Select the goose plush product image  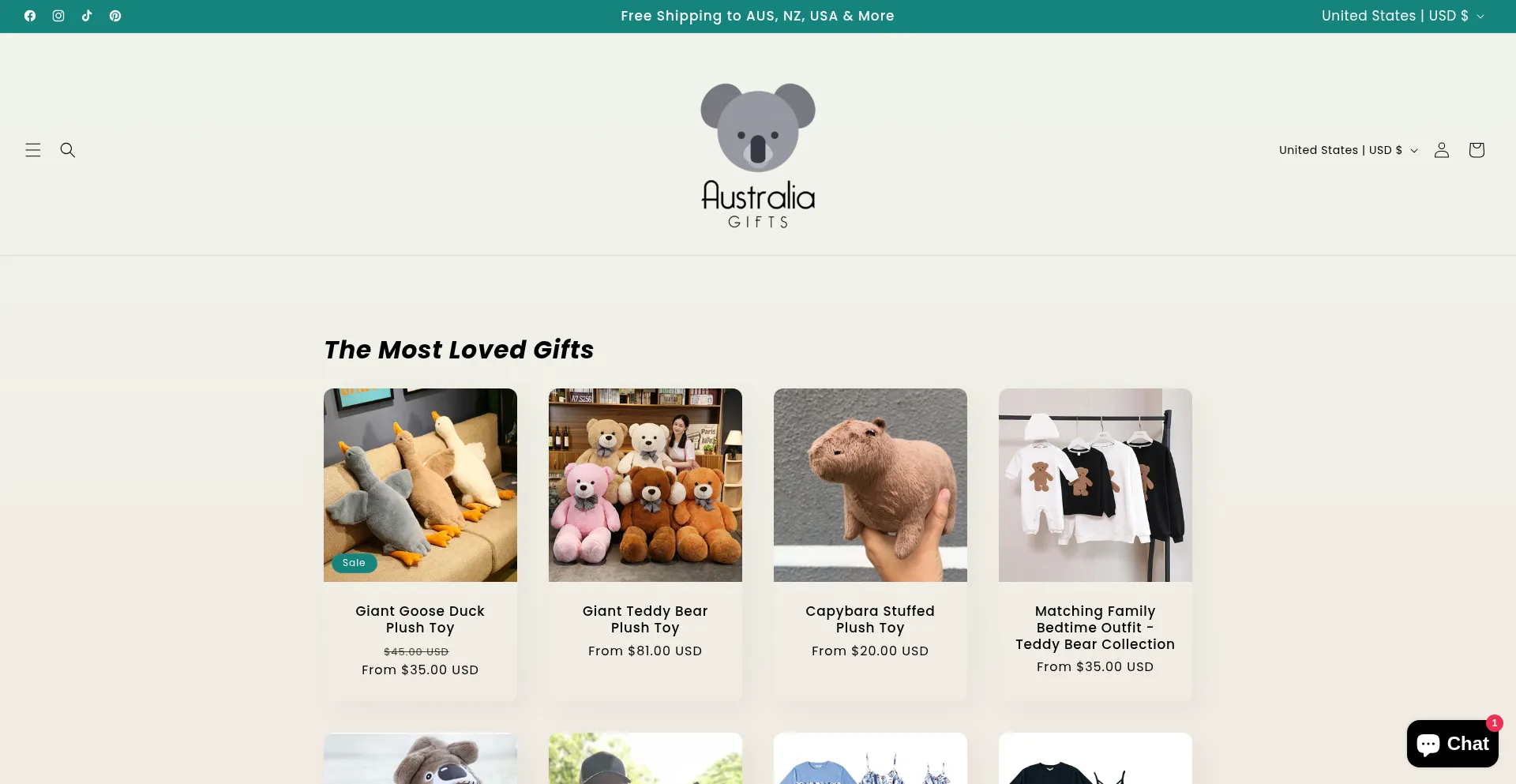[x=420, y=485]
